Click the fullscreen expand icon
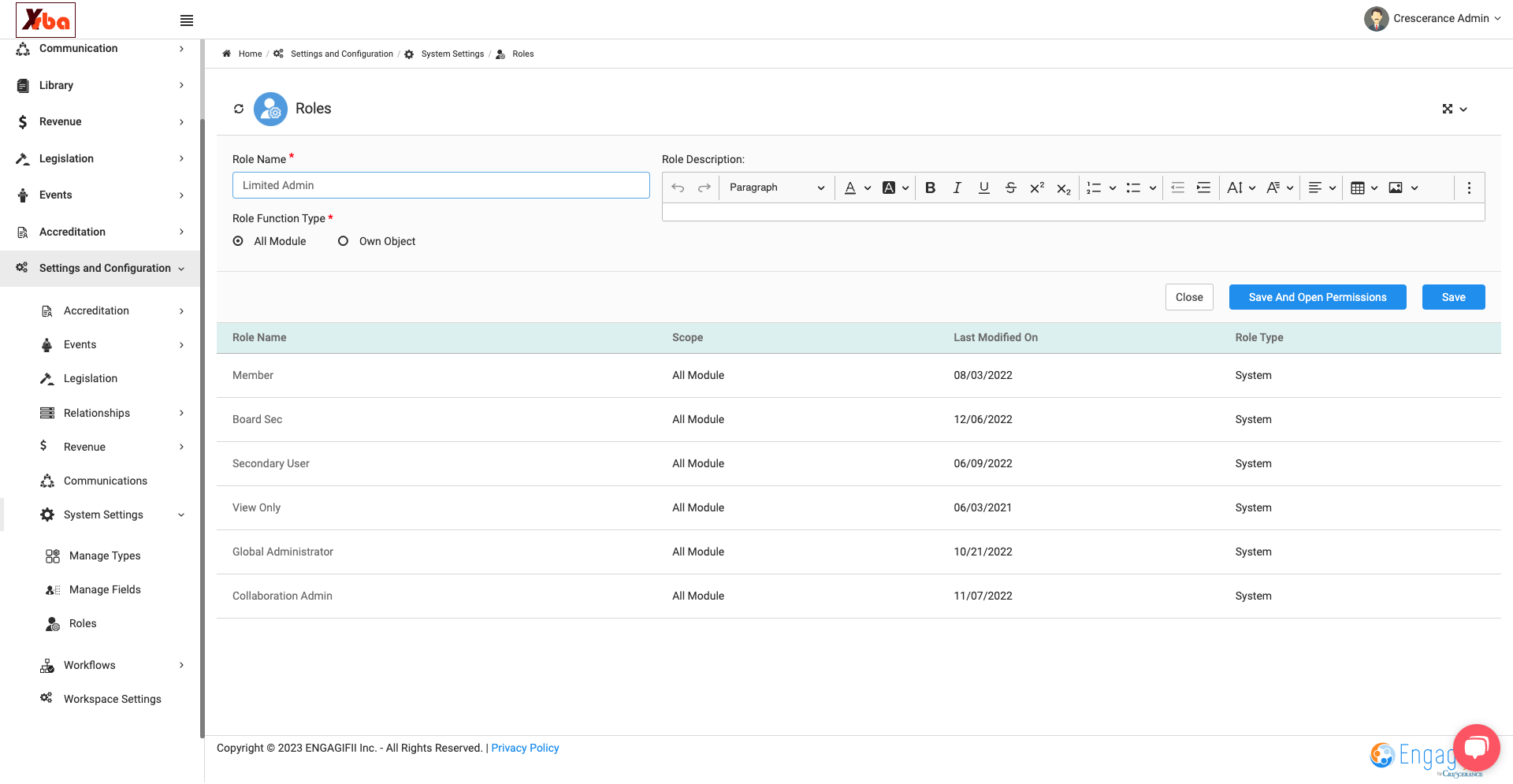Image resolution: width=1513 pixels, height=784 pixels. (1448, 109)
